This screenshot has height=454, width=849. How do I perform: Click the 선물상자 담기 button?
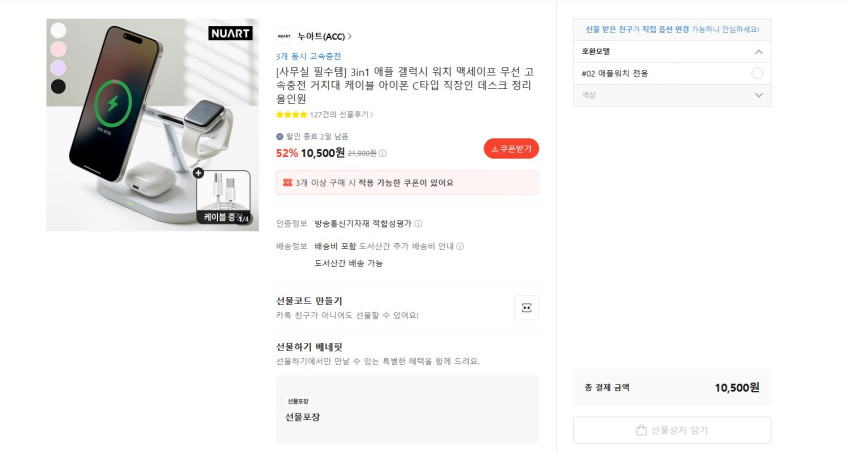tap(671, 430)
